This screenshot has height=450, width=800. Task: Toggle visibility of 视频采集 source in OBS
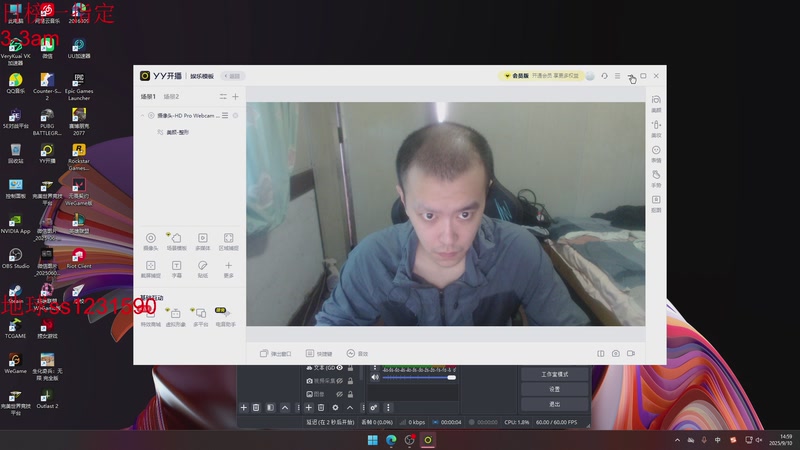point(340,381)
